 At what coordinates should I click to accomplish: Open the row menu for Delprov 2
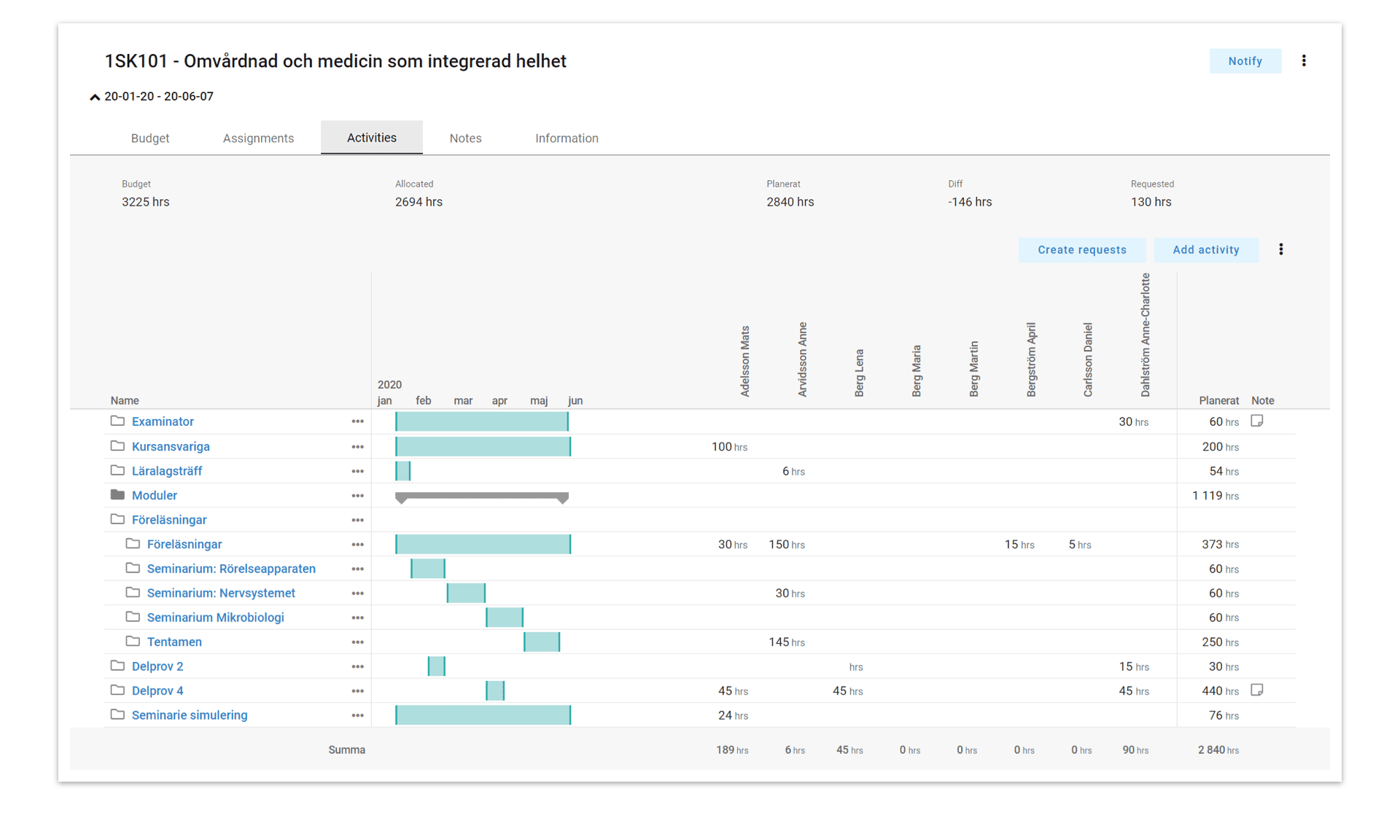[x=357, y=666]
